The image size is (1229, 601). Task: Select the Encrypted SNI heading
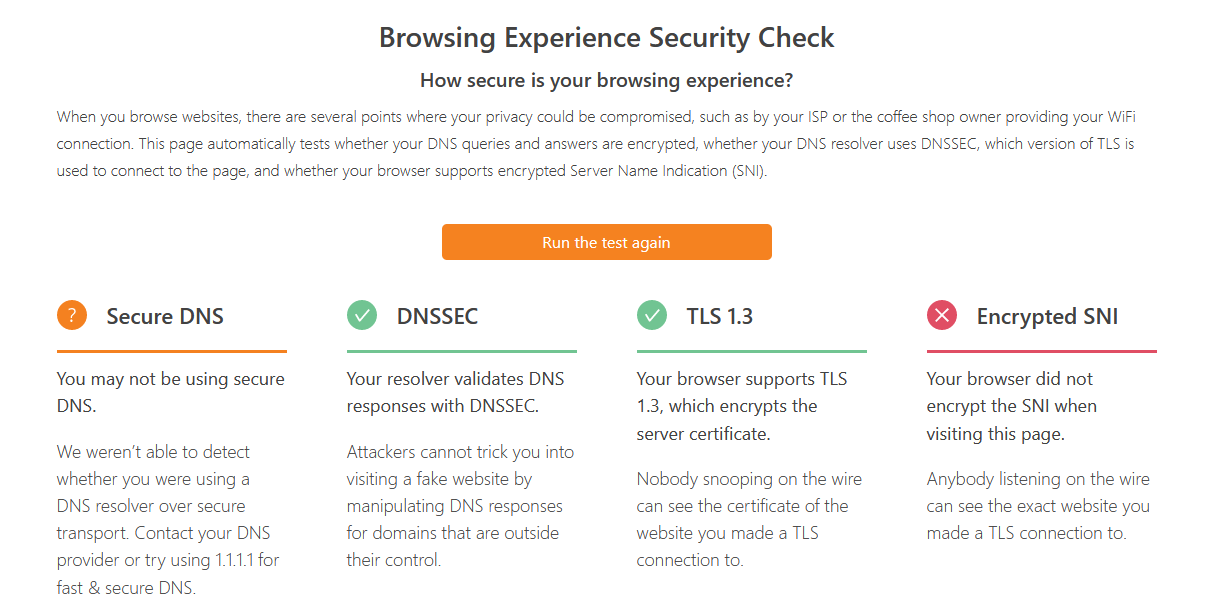click(x=1047, y=317)
